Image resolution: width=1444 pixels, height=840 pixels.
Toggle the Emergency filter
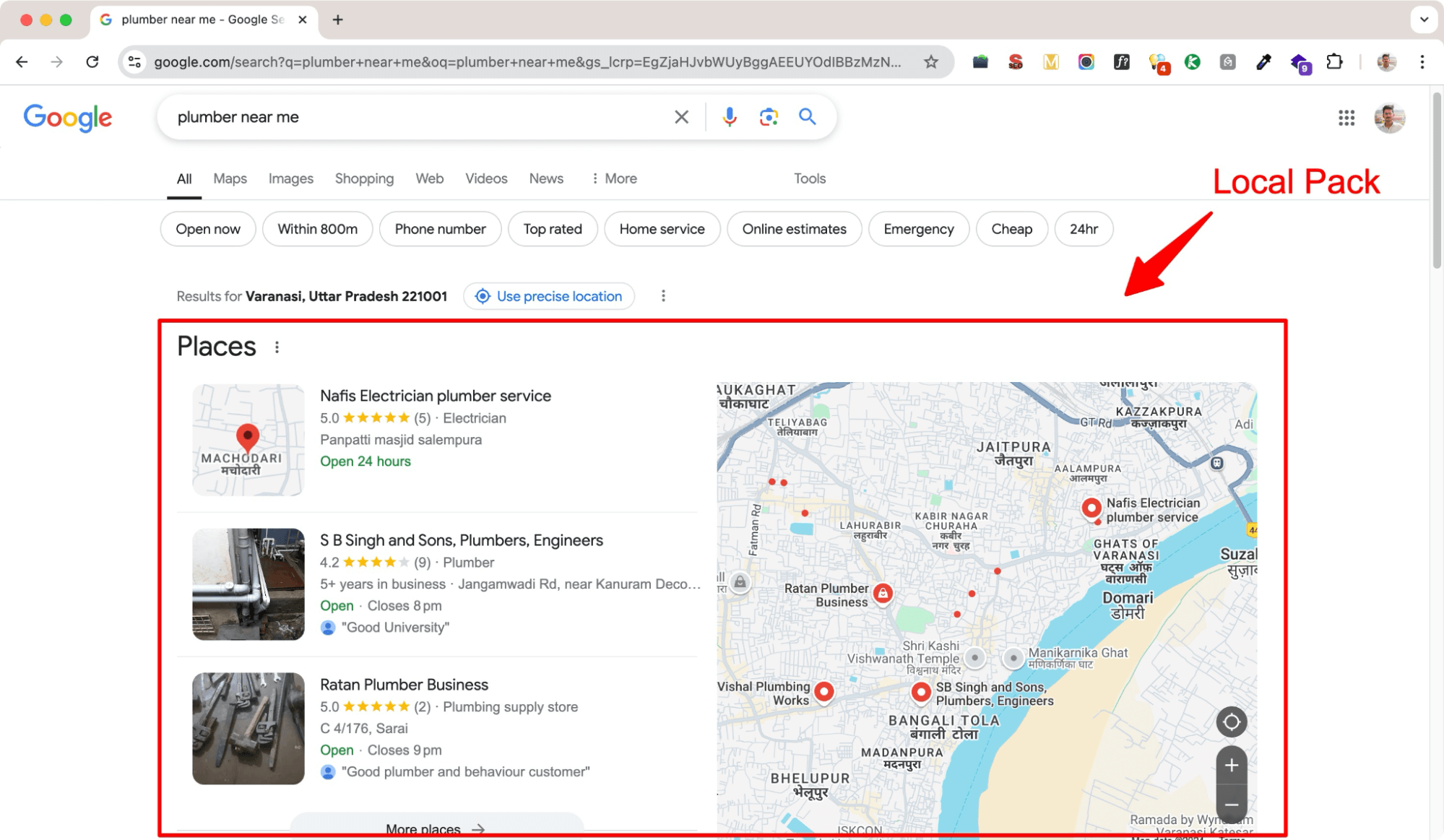pyautogui.click(x=919, y=229)
